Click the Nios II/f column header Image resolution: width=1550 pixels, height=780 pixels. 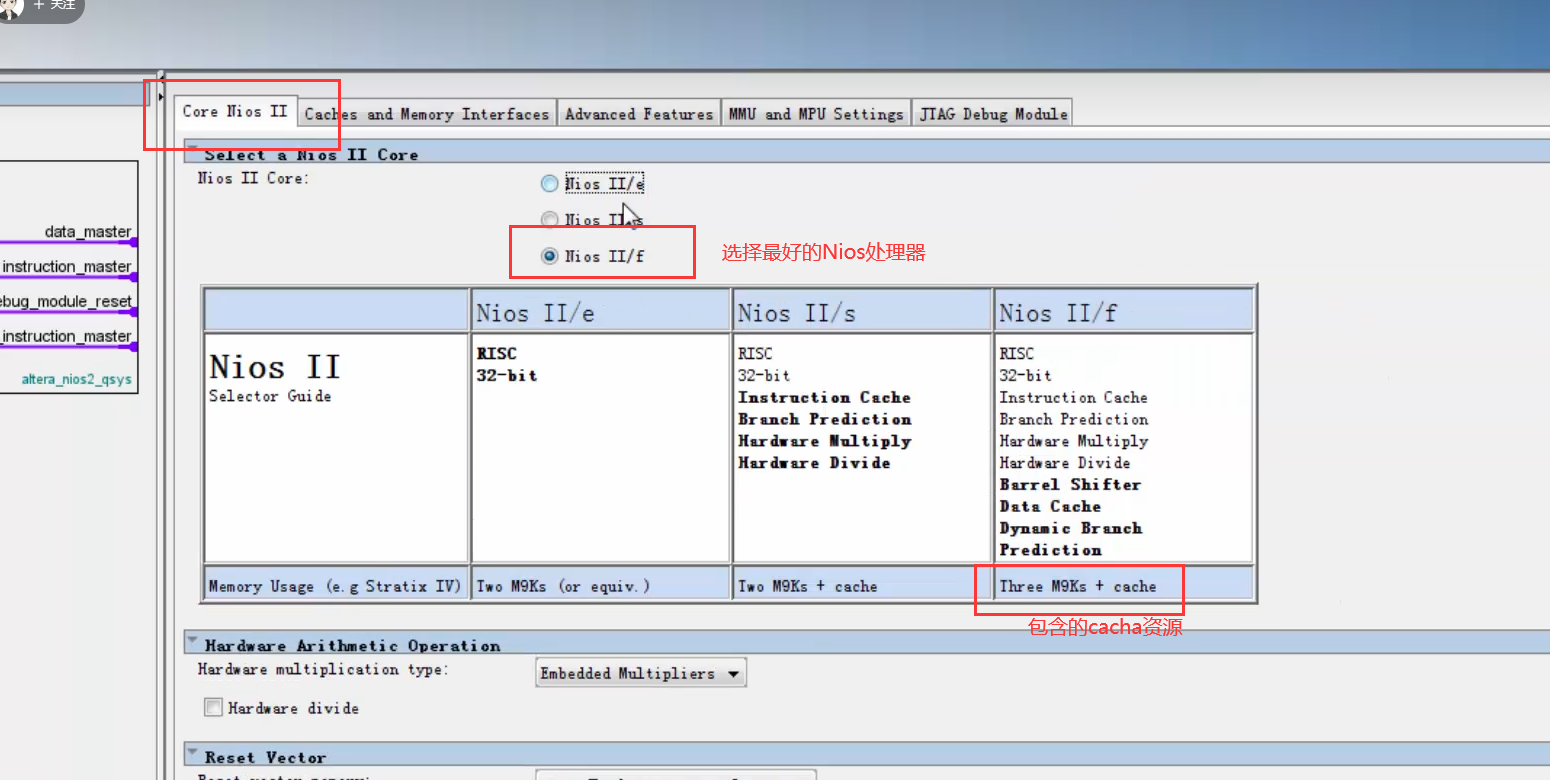pos(1124,312)
